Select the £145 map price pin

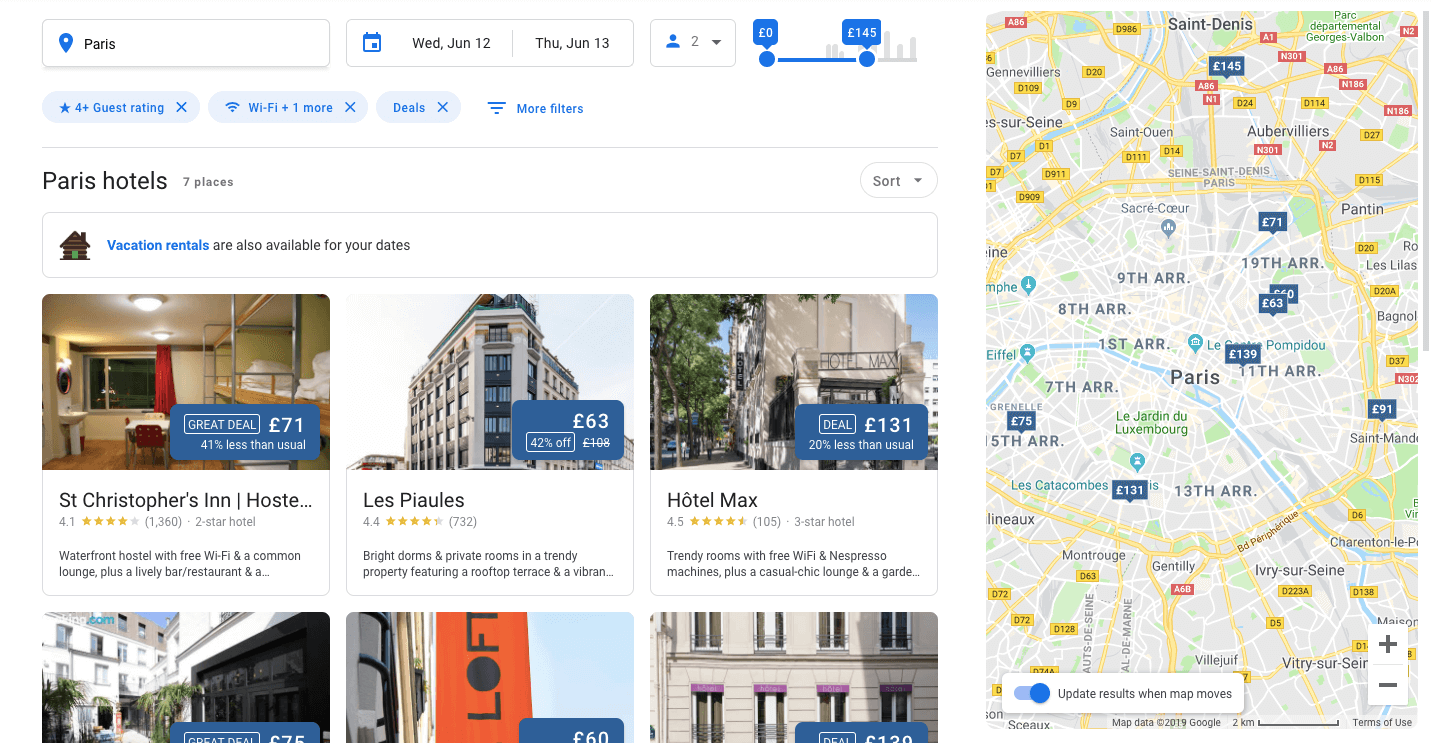pos(1227,67)
